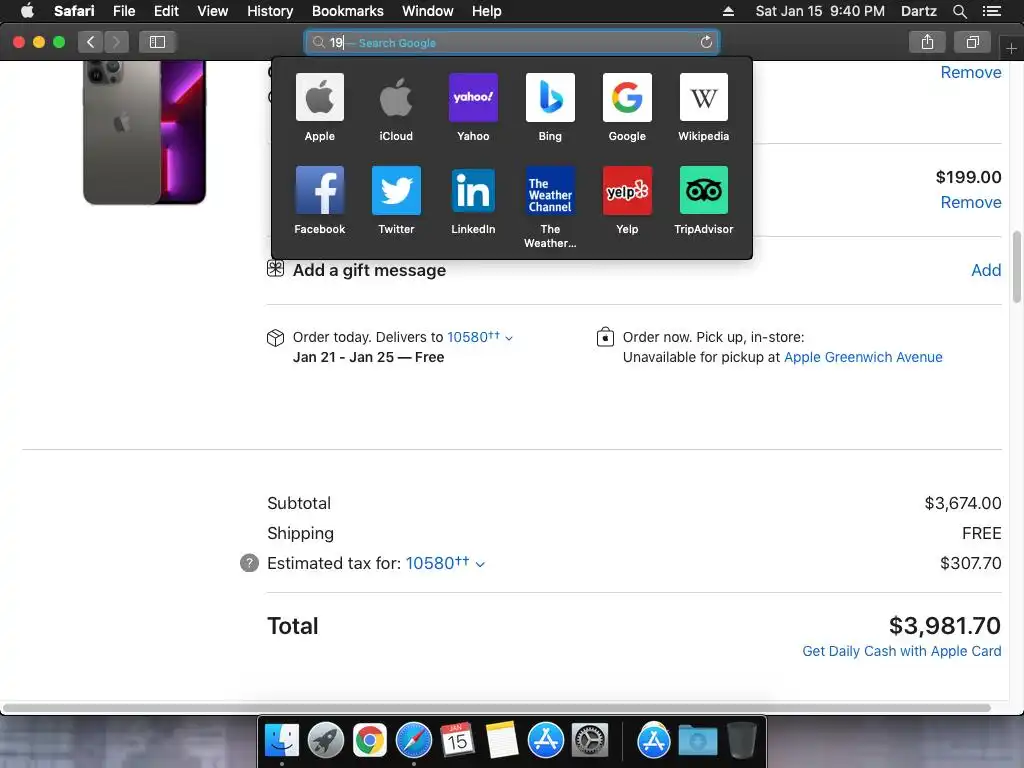Open the Downloads folder in the Dock
The width and height of the screenshot is (1024, 768).
pyautogui.click(x=697, y=741)
